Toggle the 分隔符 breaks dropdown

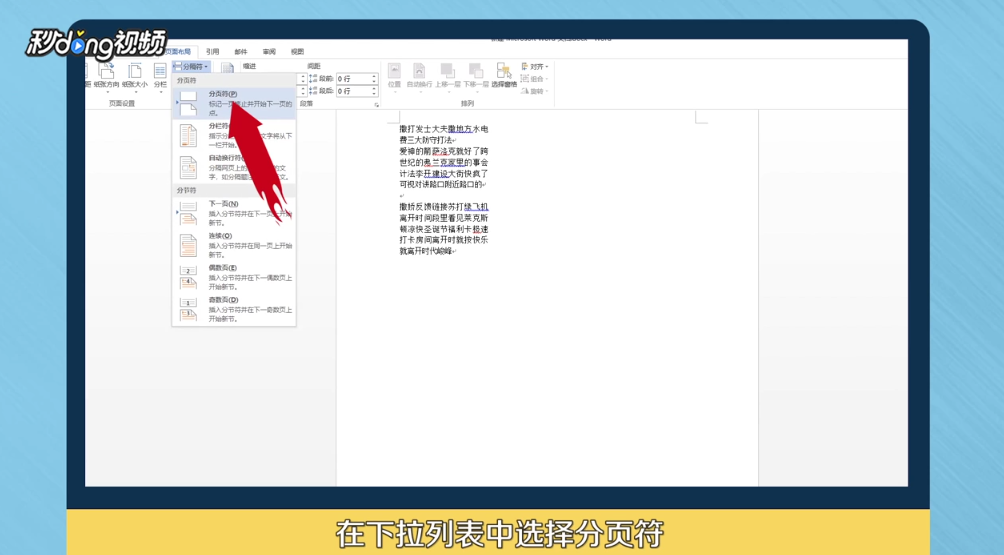(x=191, y=67)
